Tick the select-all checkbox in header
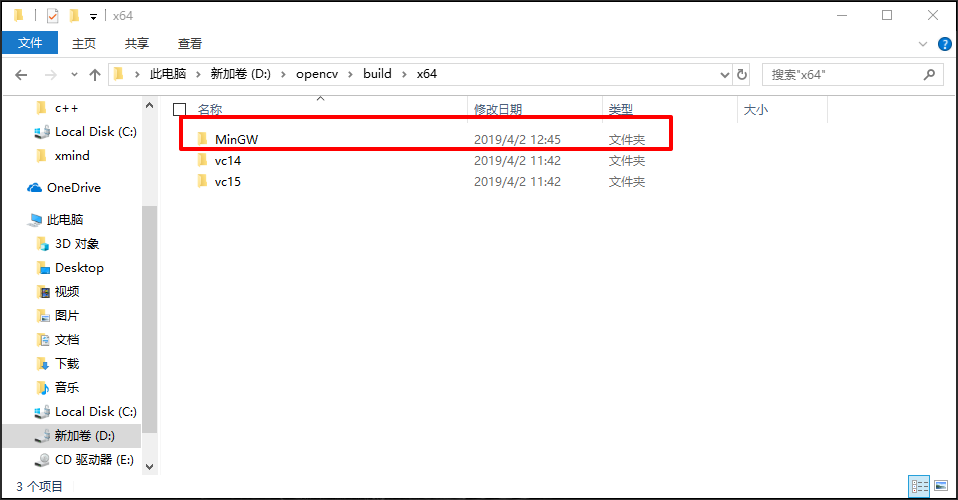This screenshot has height=500, width=958. click(x=180, y=109)
